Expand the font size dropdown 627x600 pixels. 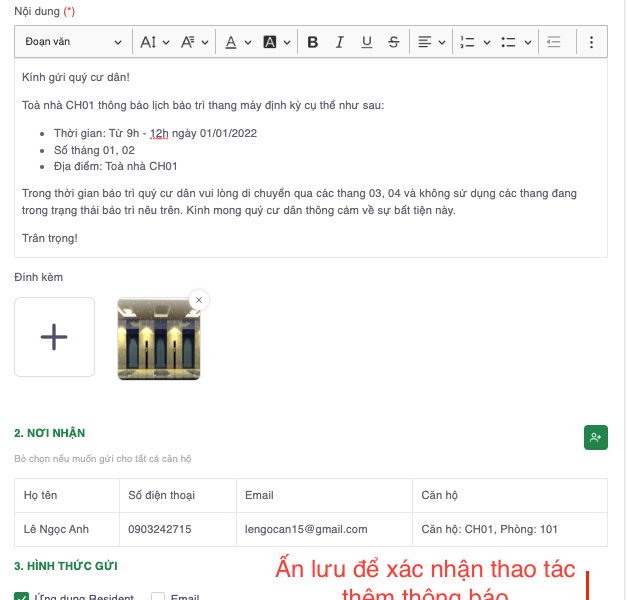click(155, 42)
